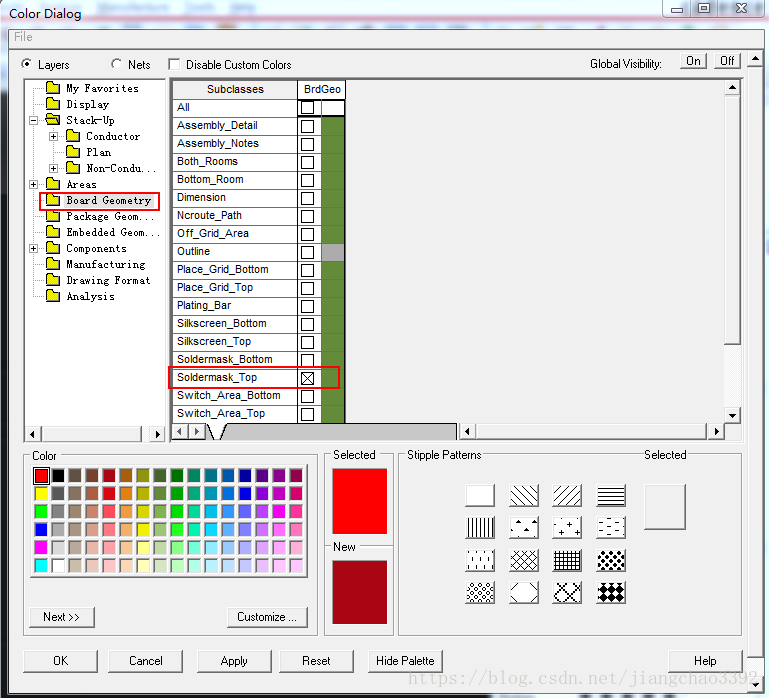Viewport: 769px width, 698px height.
Task: Select the dashed lines stipple pattern
Action: pyautogui.click(x=611, y=528)
